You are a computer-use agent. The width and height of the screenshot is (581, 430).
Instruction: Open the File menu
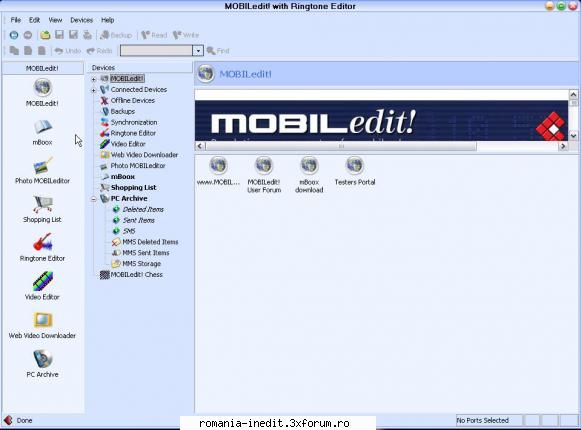coord(16,20)
